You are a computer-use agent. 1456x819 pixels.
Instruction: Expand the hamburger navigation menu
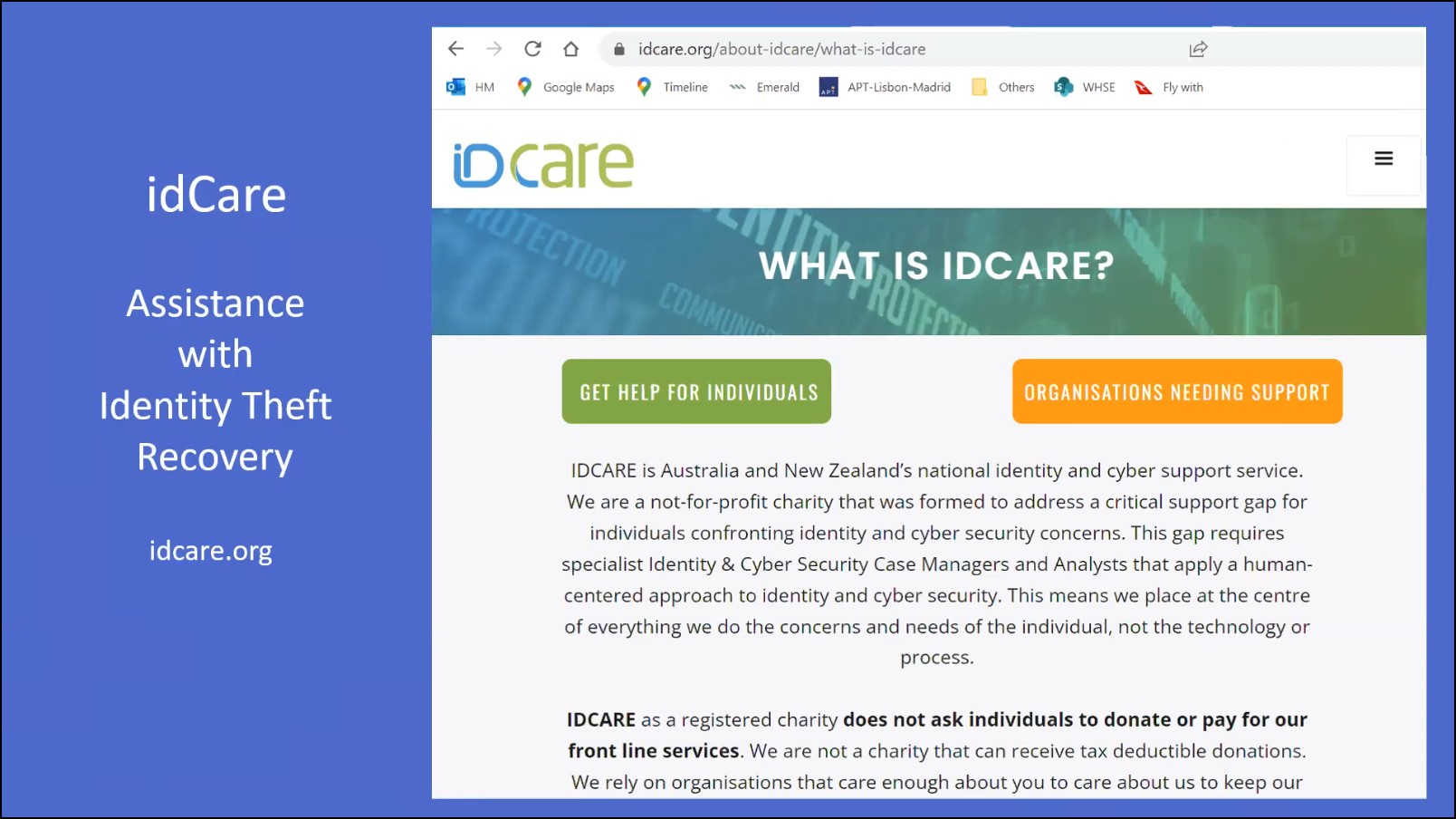tap(1383, 159)
